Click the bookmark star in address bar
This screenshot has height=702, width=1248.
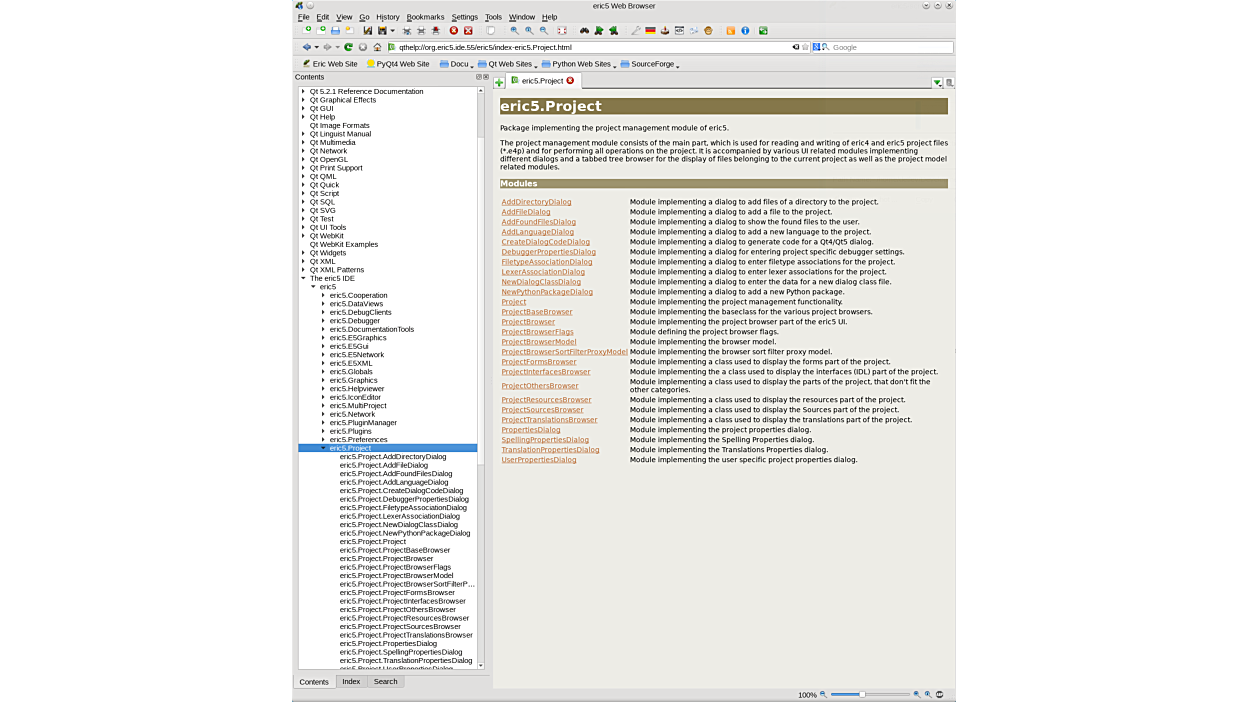coord(805,47)
